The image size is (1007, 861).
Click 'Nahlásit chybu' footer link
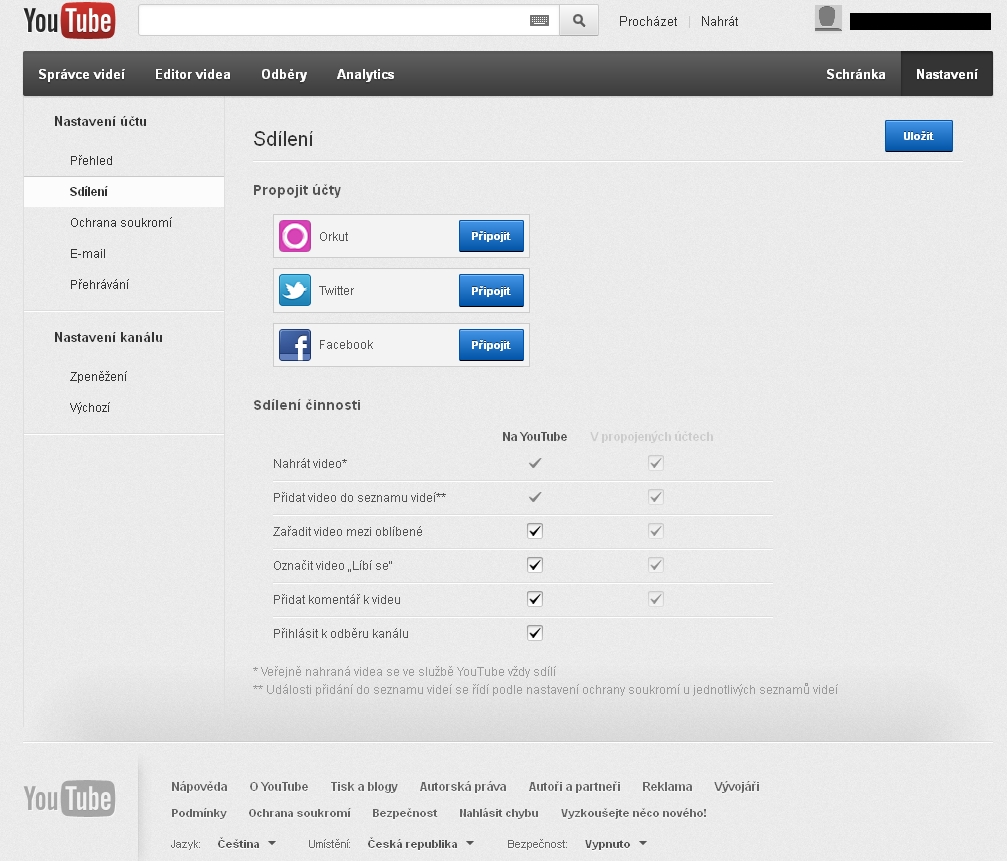[x=498, y=813]
